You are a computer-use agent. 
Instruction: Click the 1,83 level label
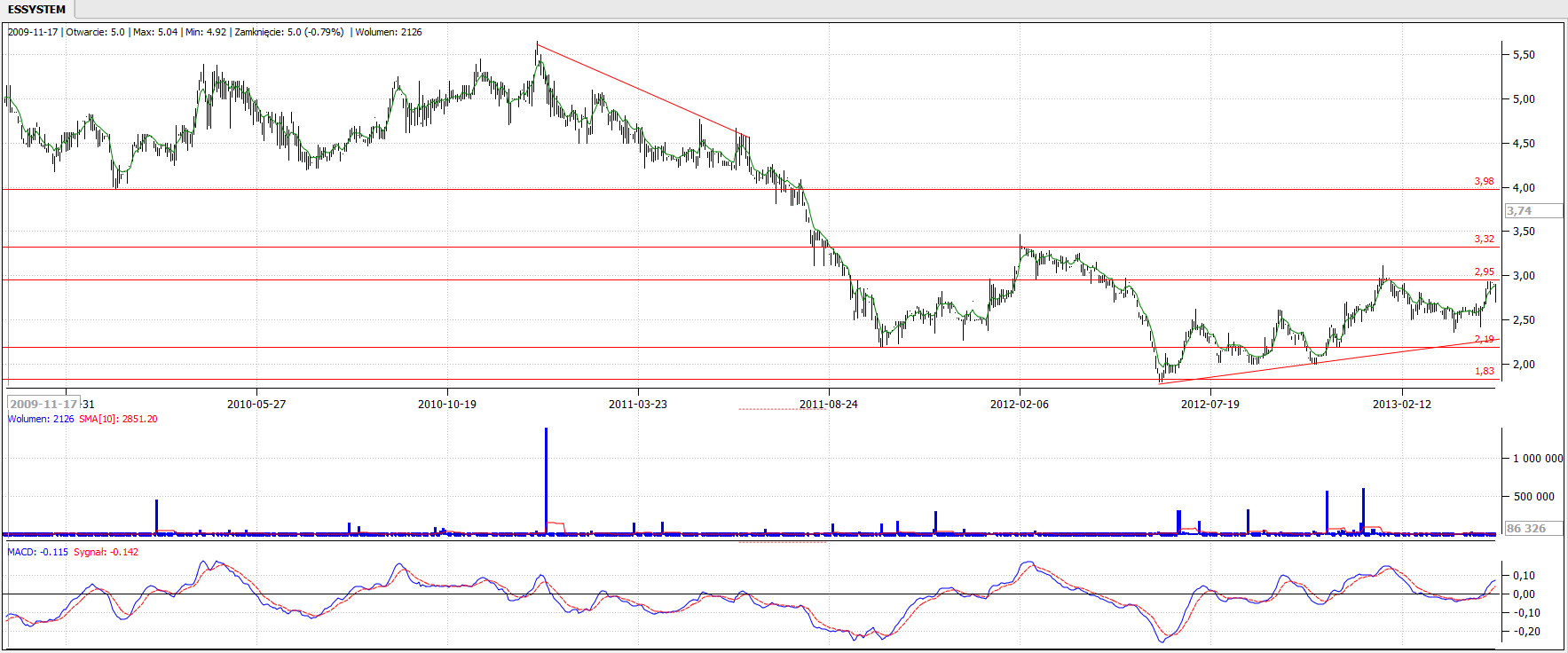(x=1484, y=371)
